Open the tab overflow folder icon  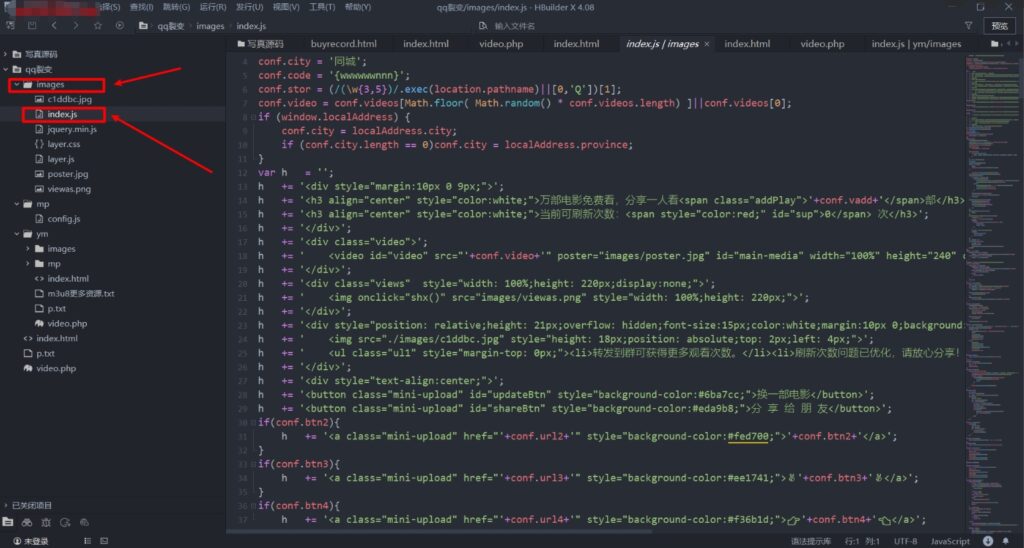[995, 44]
